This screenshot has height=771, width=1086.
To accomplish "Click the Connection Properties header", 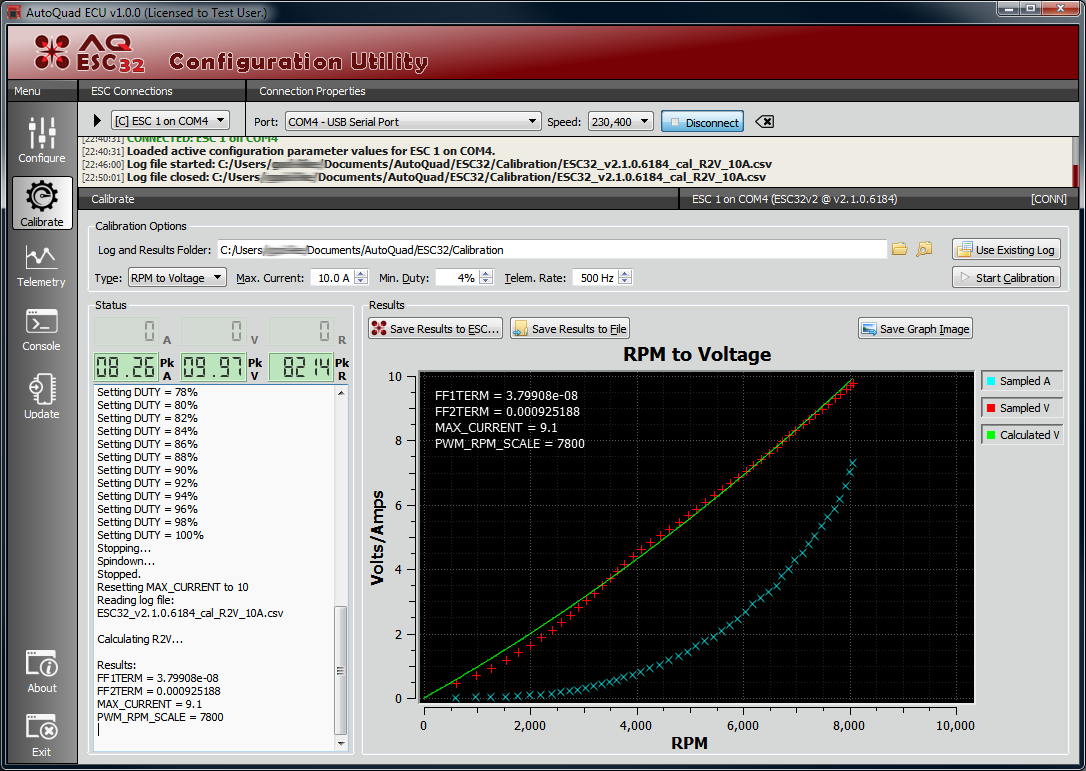I will [312, 91].
